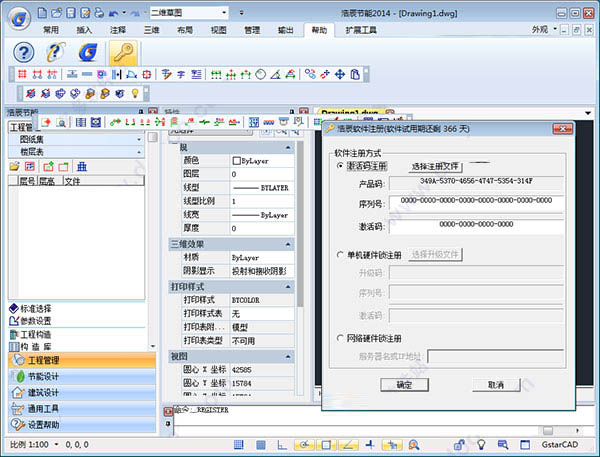Select the 单机硬件锁注册 radio button
Viewport: 600px width, 457px height.
[x=339, y=255]
